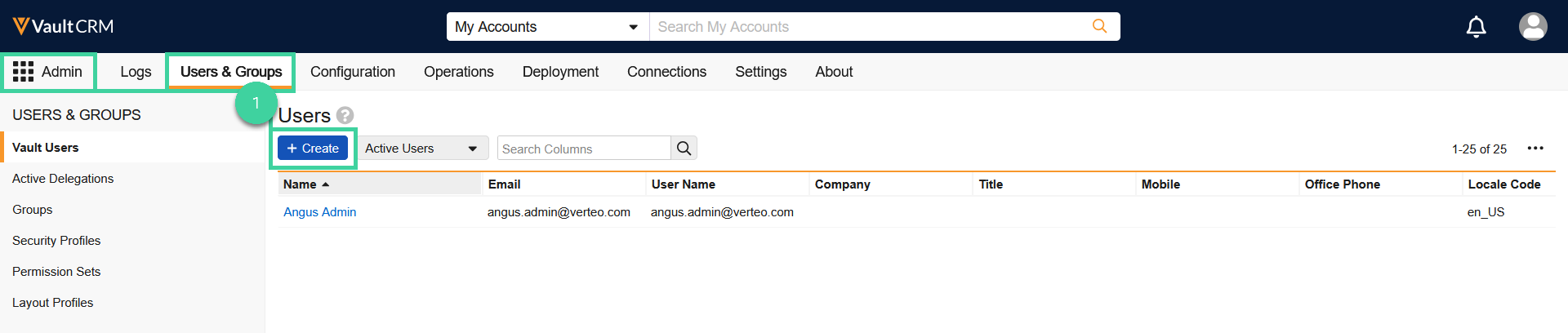Click the orange search magnifier icon

click(1099, 26)
